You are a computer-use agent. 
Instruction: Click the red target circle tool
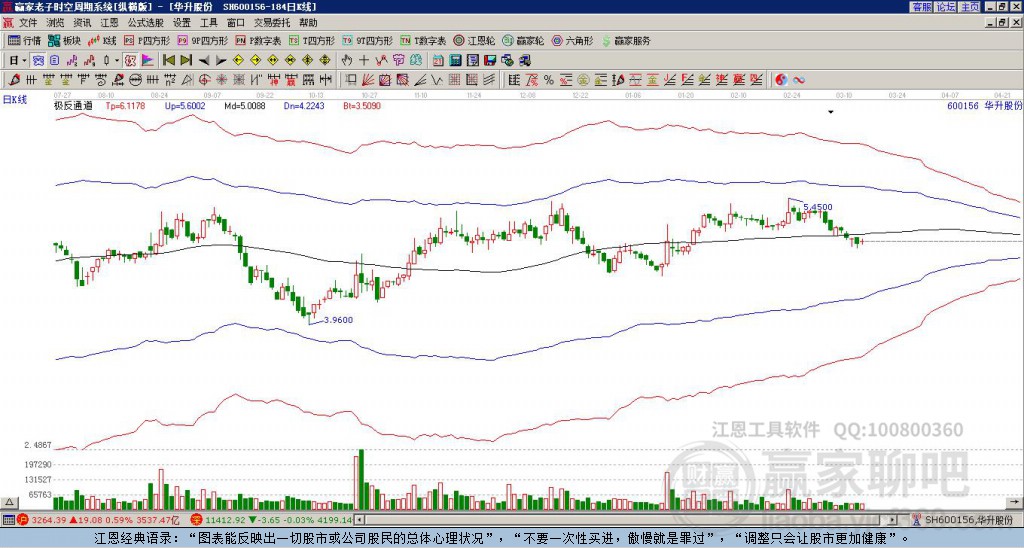click(x=204, y=80)
